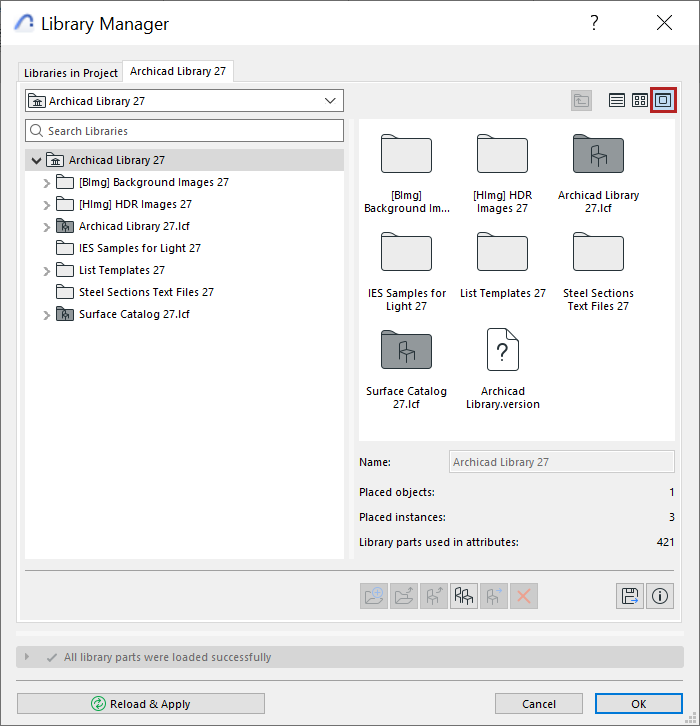Expand the library load status report
Image resolution: width=700 pixels, height=726 pixels.
pyautogui.click(x=27, y=657)
